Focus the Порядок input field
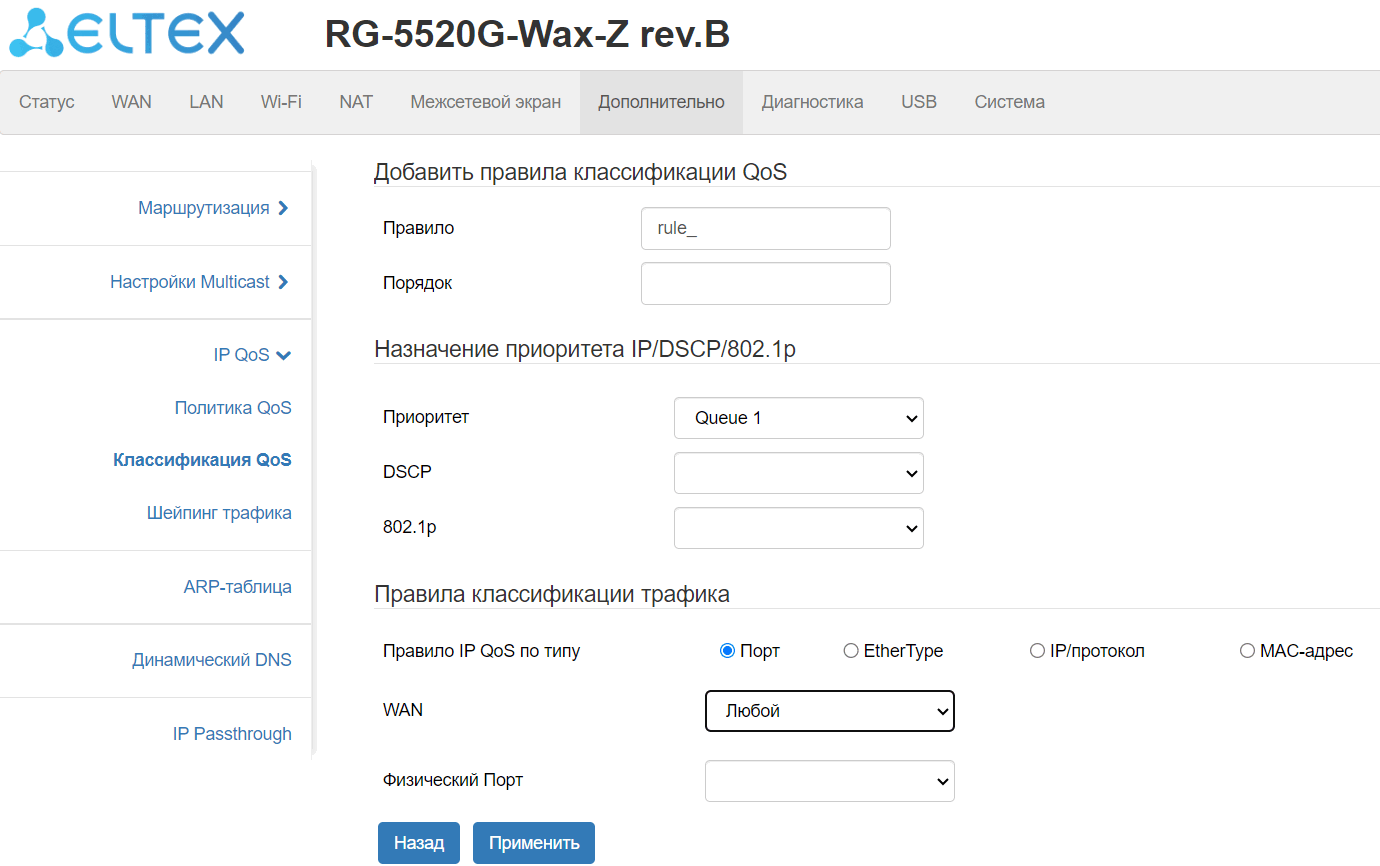The height and width of the screenshot is (866, 1380). (x=765, y=283)
